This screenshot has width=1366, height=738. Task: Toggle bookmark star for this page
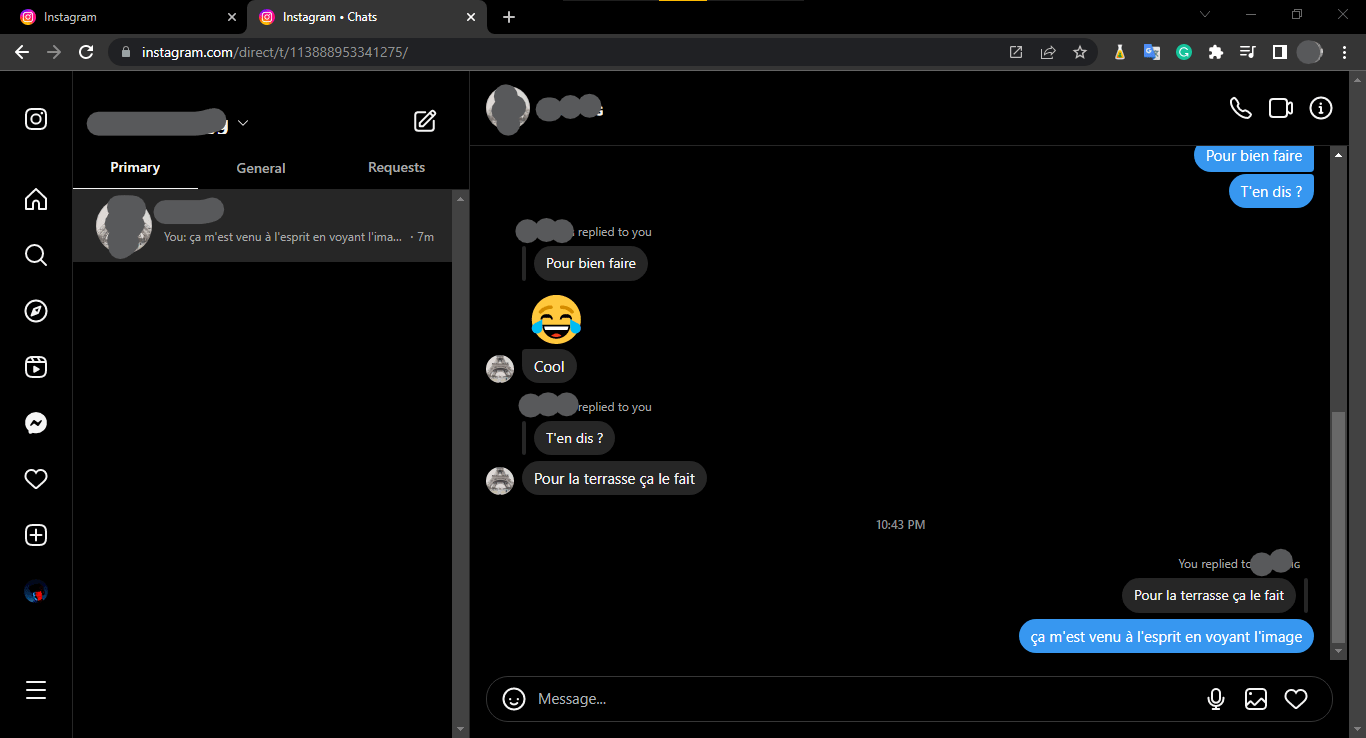[x=1080, y=52]
